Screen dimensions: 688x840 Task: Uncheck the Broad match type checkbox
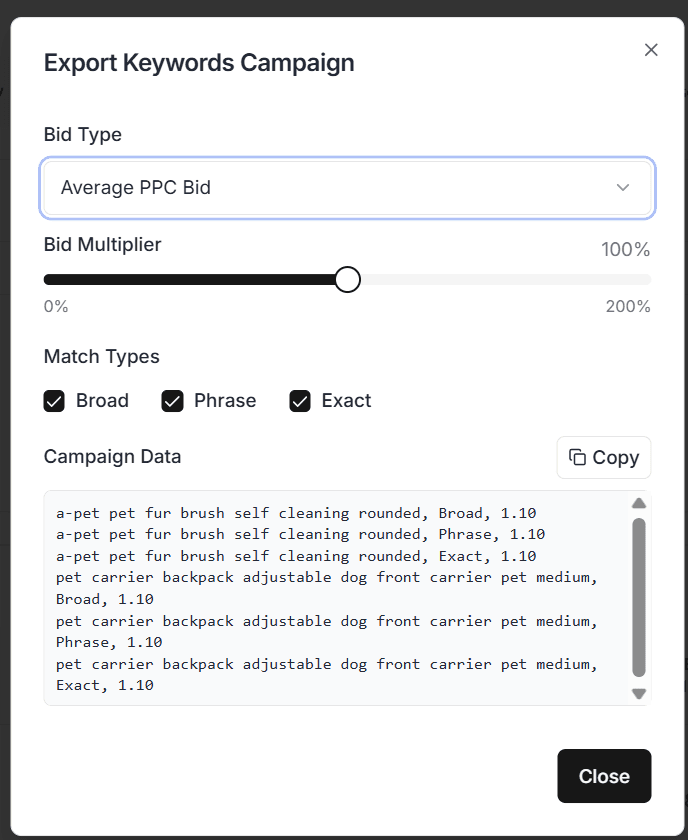click(x=54, y=401)
